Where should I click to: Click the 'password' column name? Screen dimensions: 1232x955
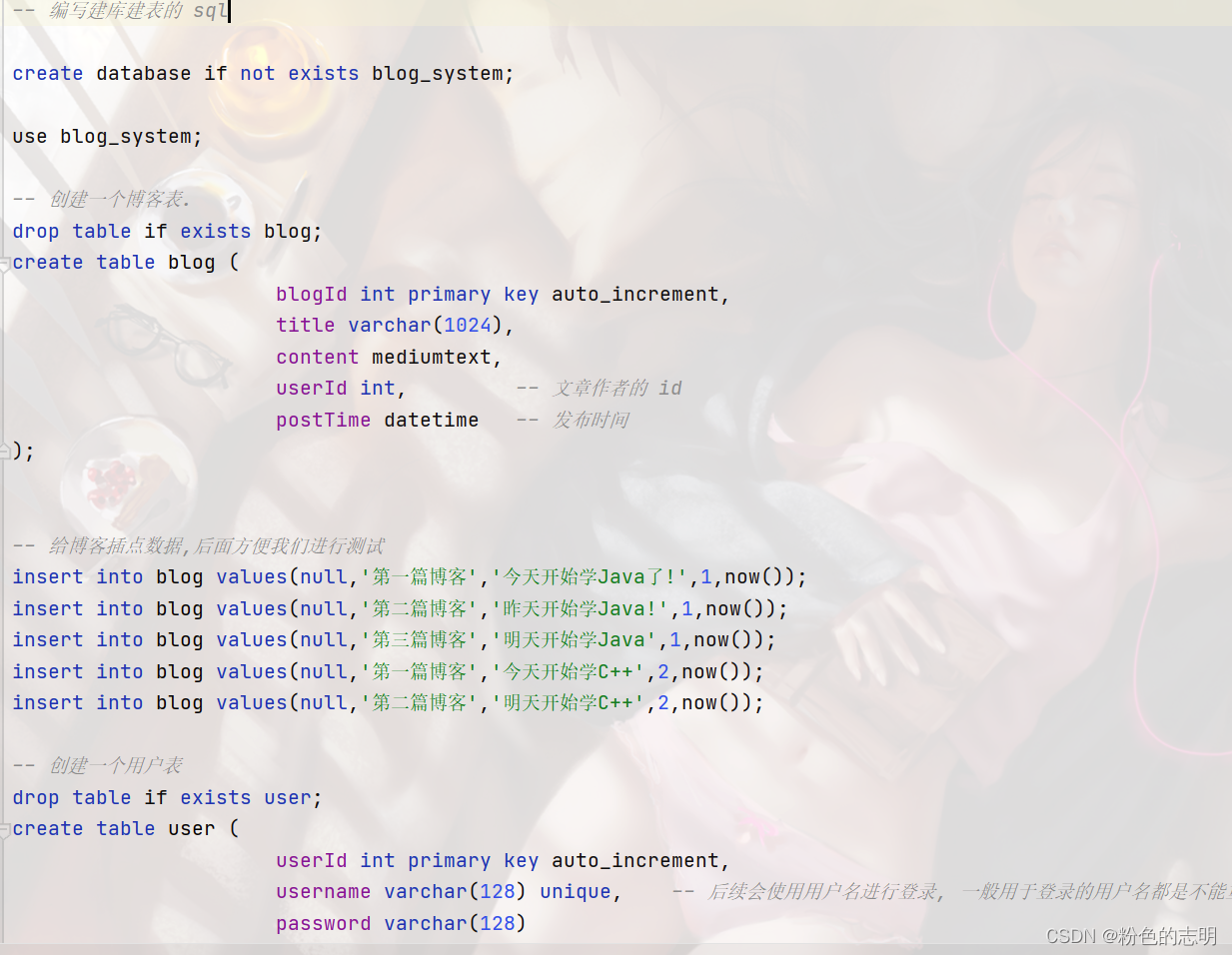323,924
